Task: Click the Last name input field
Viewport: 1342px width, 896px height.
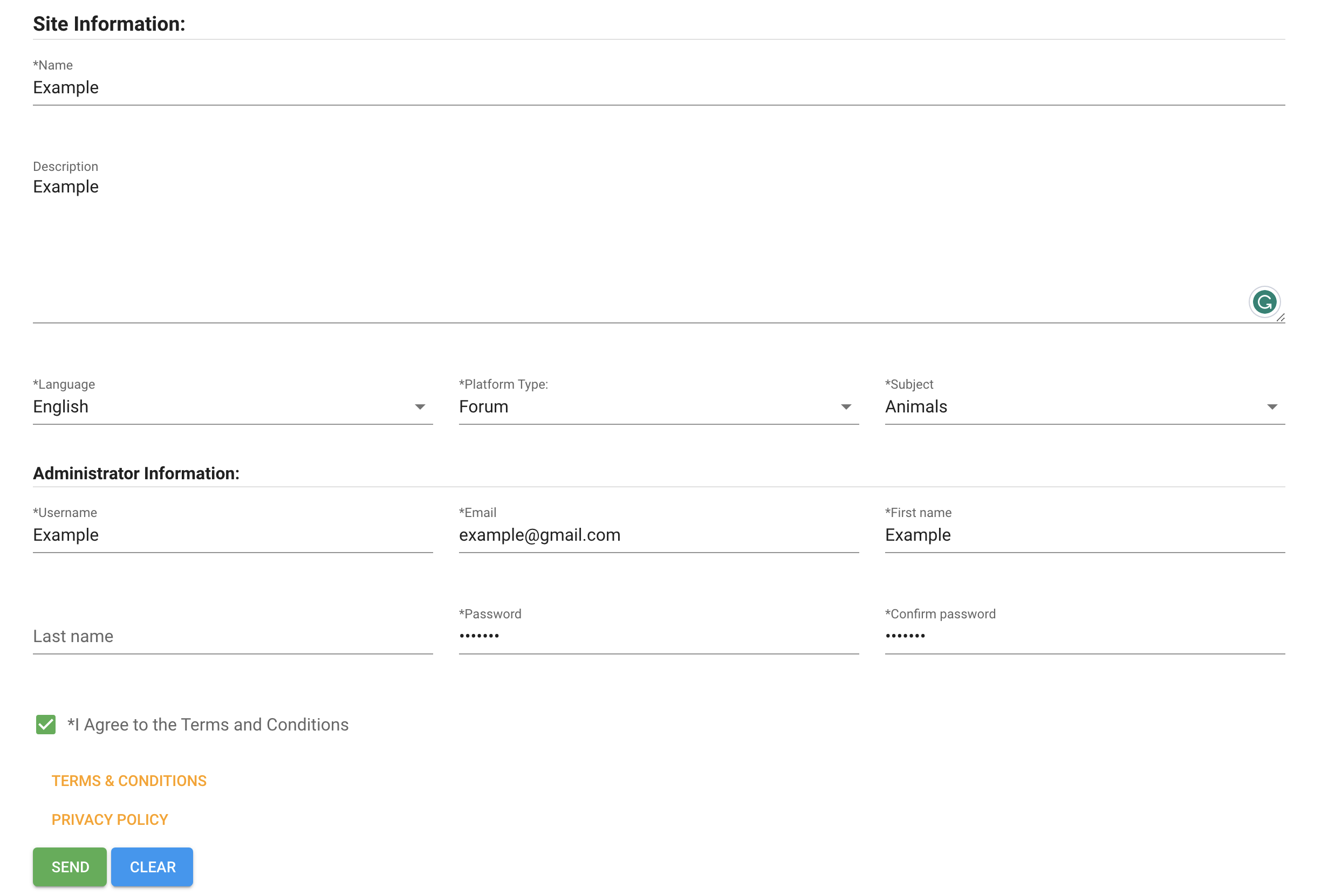Action: (x=233, y=636)
